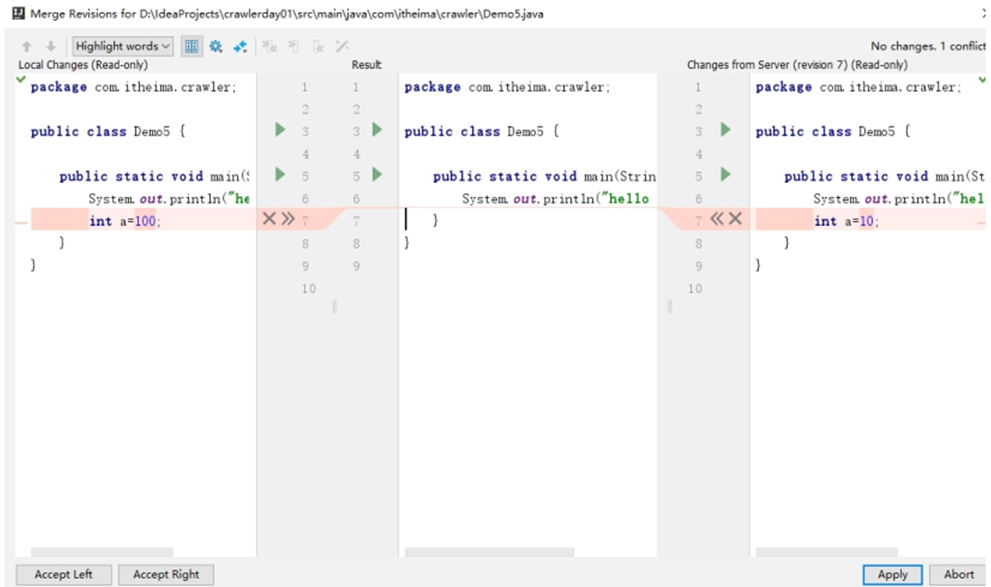Click the 'Result' pane label
Screen dimensions: 991x587
pos(367,64)
